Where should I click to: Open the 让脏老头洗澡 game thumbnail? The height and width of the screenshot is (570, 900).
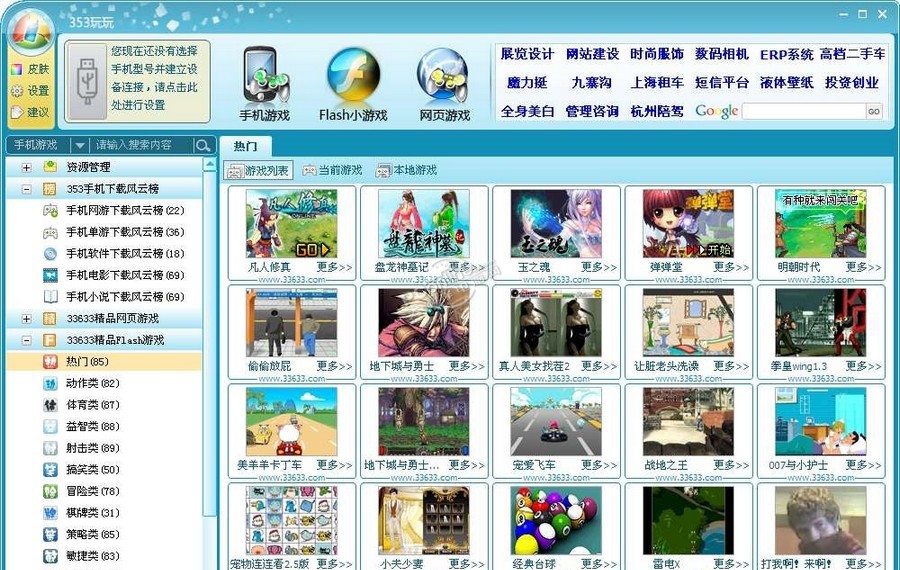(688, 323)
